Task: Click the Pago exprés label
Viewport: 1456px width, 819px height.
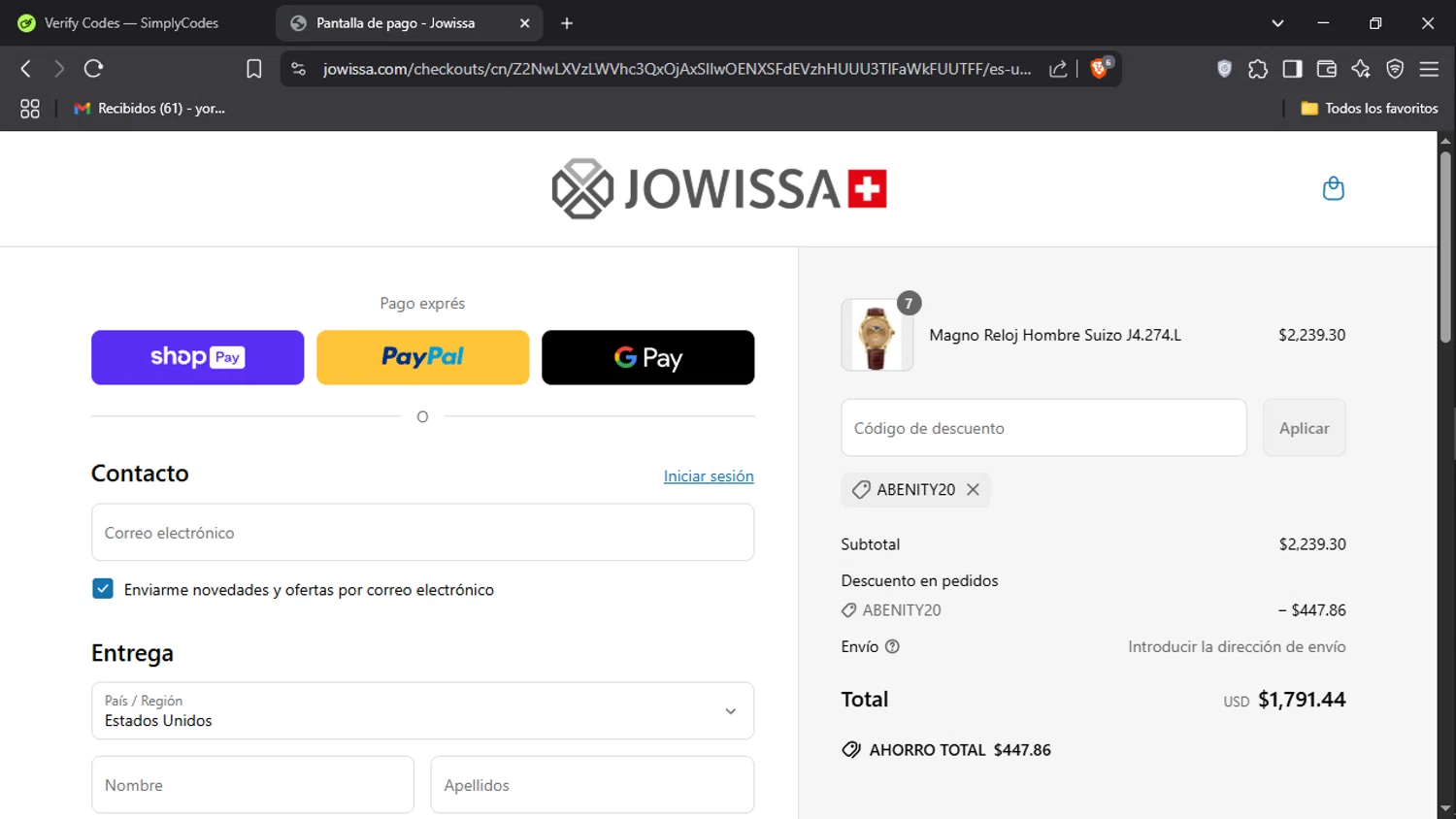Action: [422, 304]
